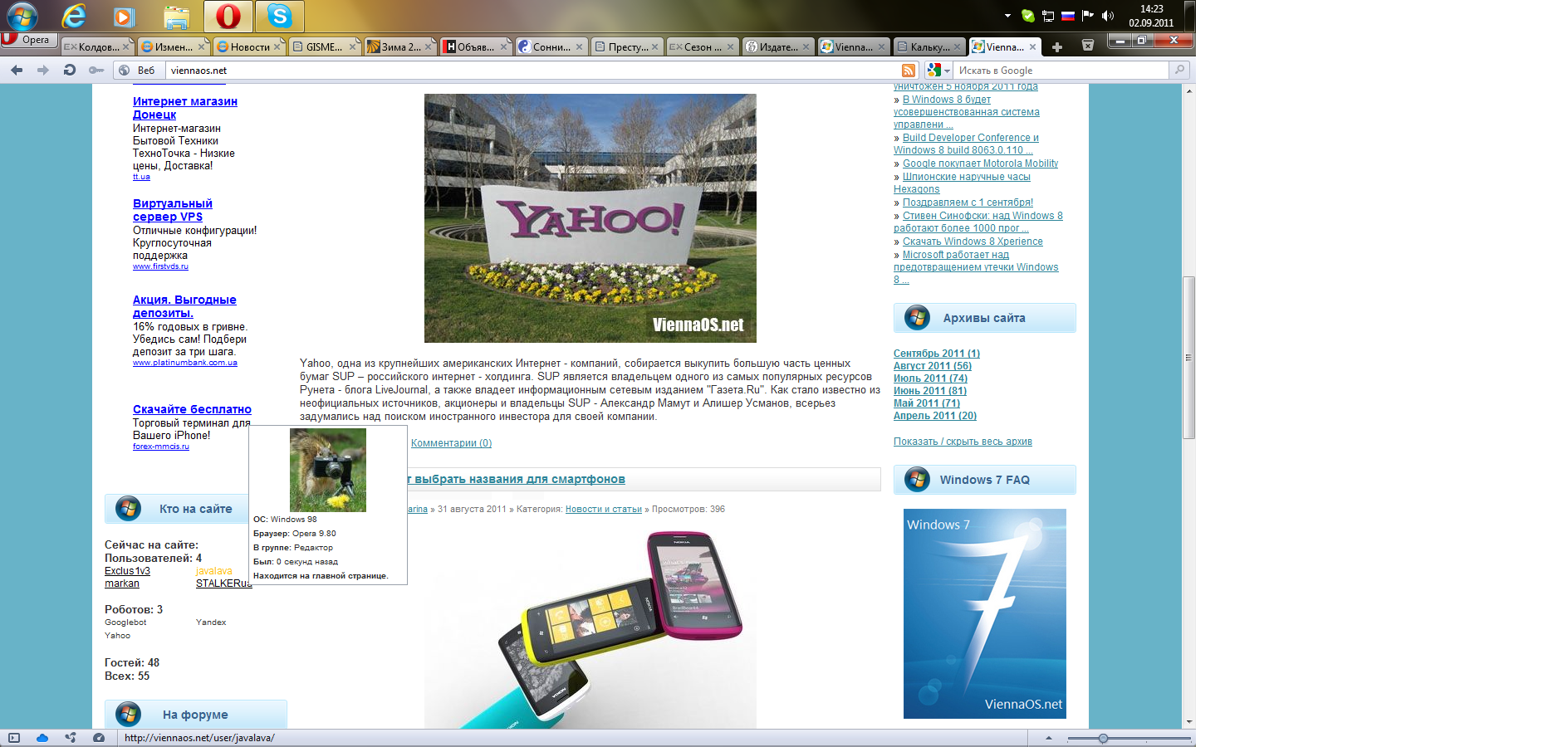1568x747 pixels.
Task: Open the media player taskbar icon
Action: [125, 16]
